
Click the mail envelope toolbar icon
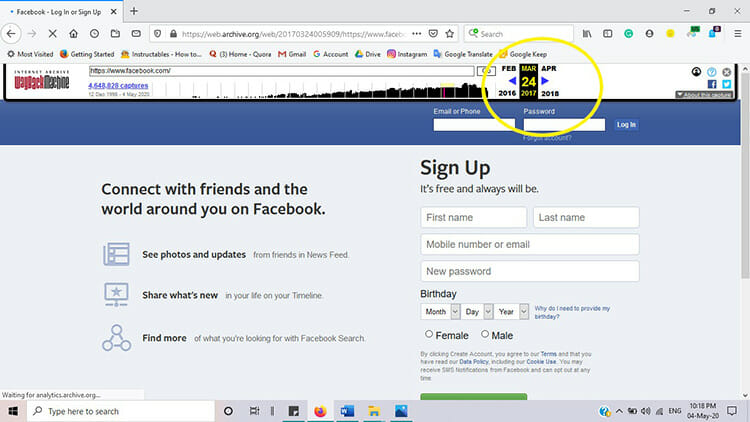click(136, 33)
